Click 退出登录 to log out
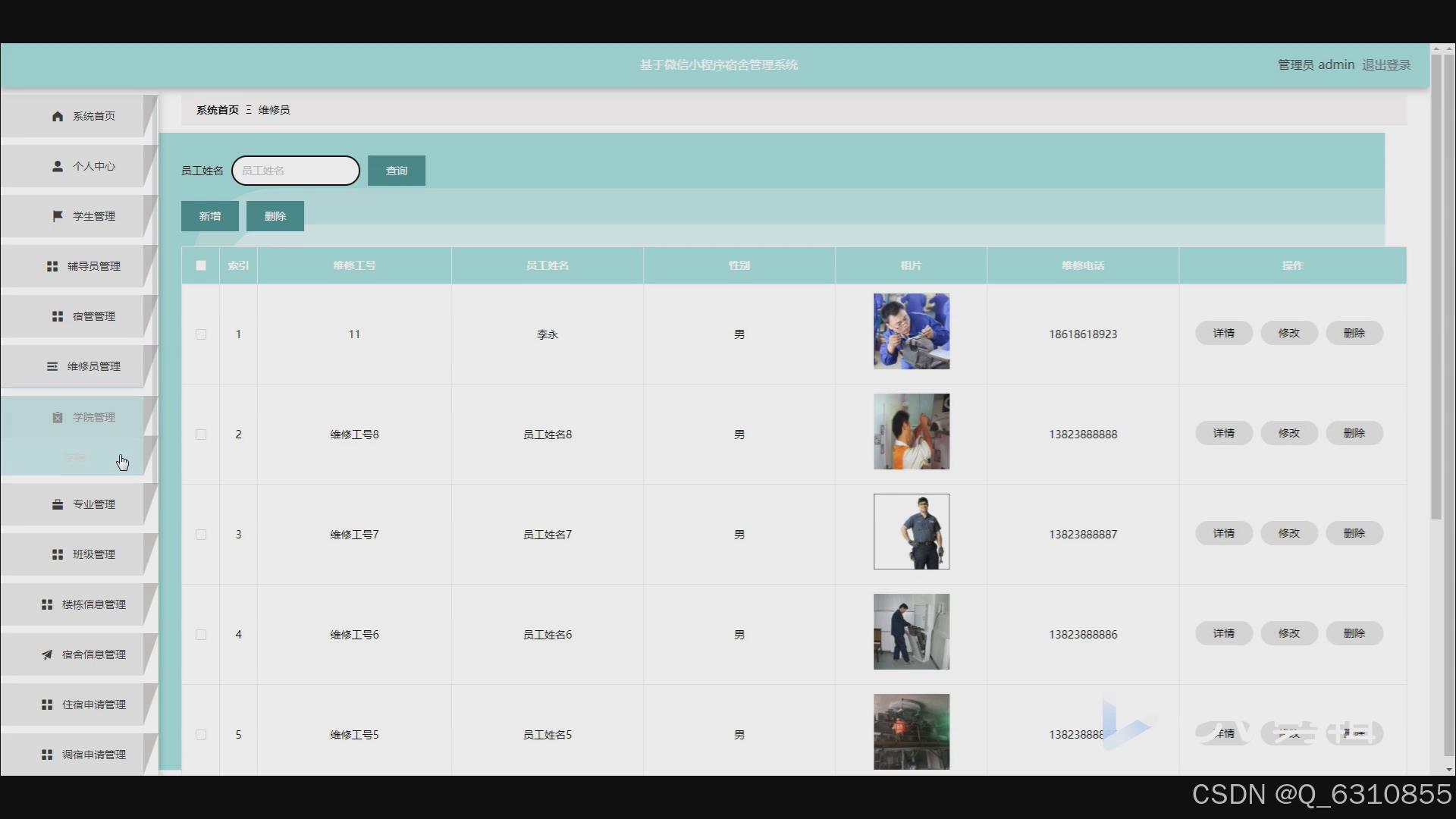1456x819 pixels. click(x=1385, y=65)
